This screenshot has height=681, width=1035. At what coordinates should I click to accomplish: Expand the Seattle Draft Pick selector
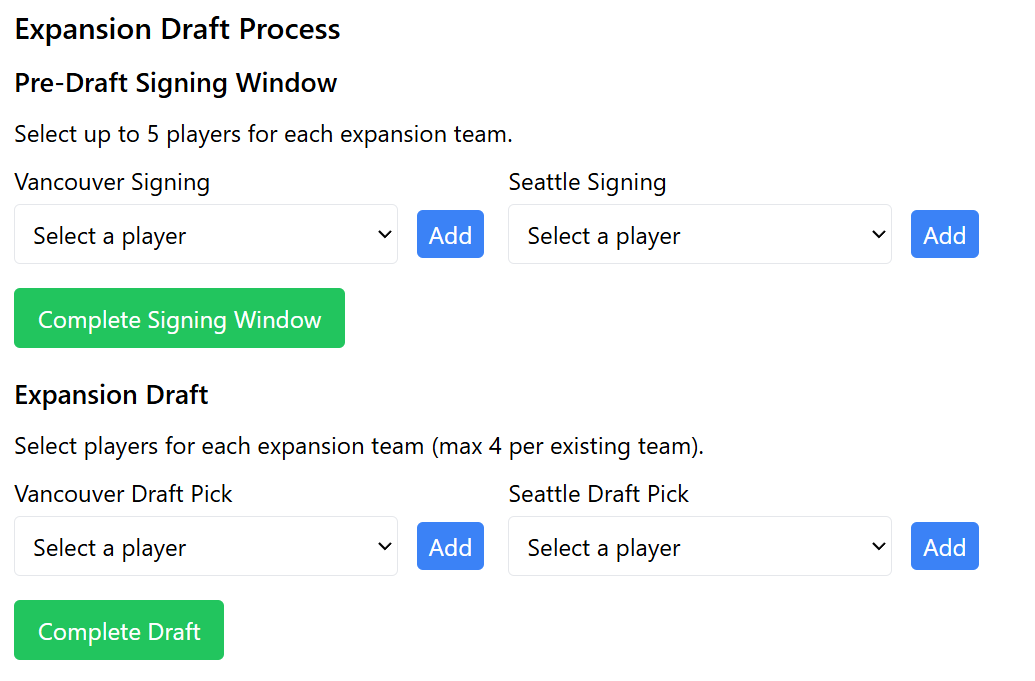tap(700, 546)
